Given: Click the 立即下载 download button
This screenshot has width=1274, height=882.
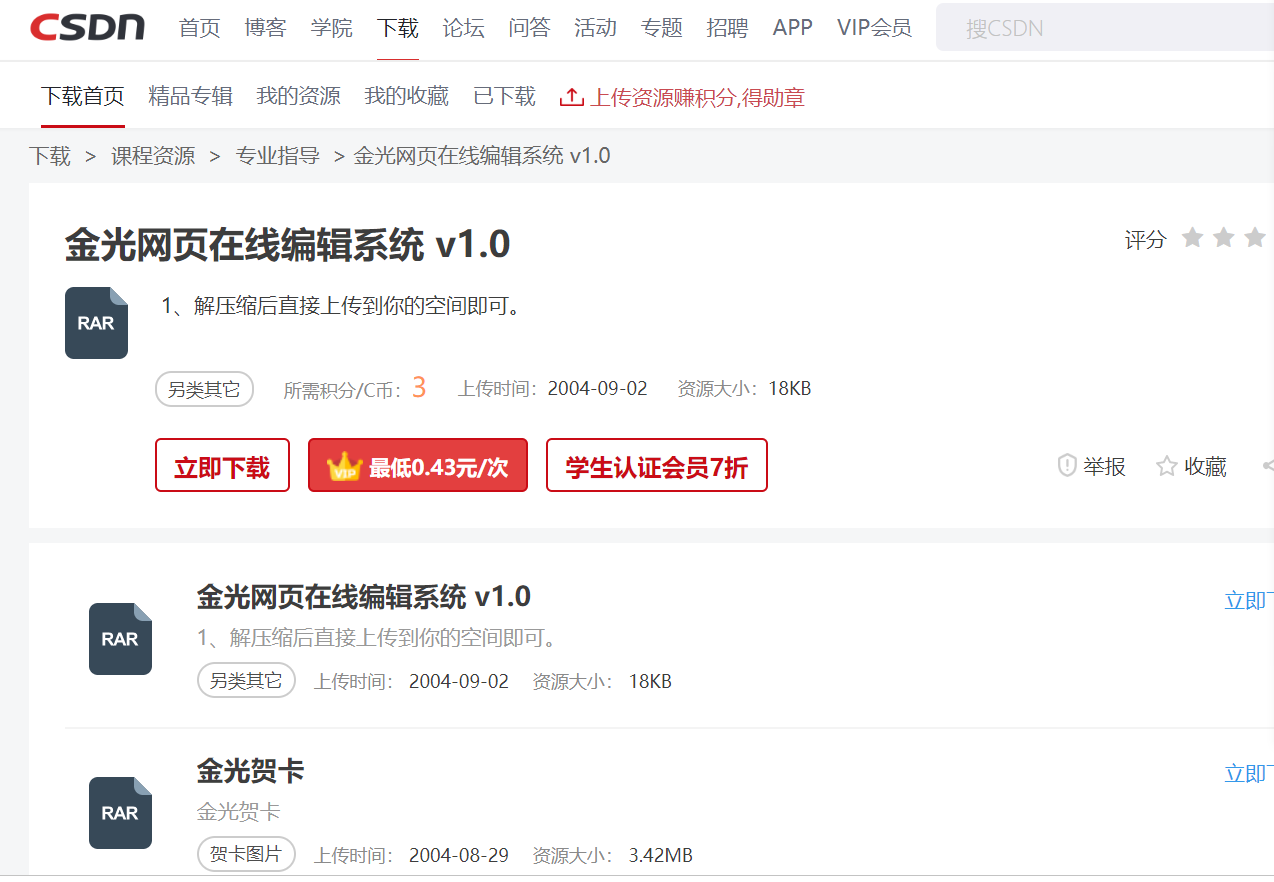Looking at the screenshot, I should [222, 464].
